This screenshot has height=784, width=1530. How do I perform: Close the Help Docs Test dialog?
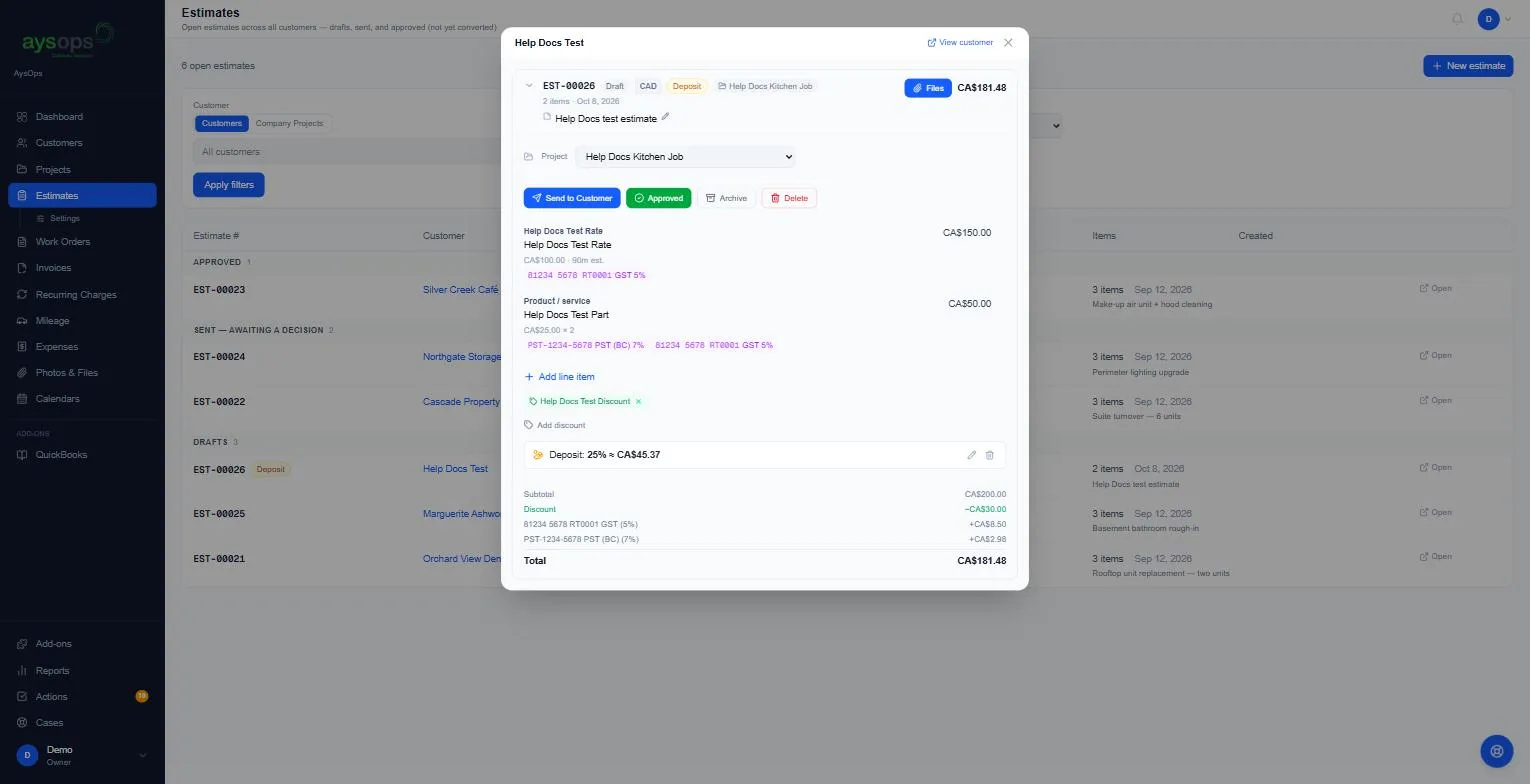tap(1008, 43)
